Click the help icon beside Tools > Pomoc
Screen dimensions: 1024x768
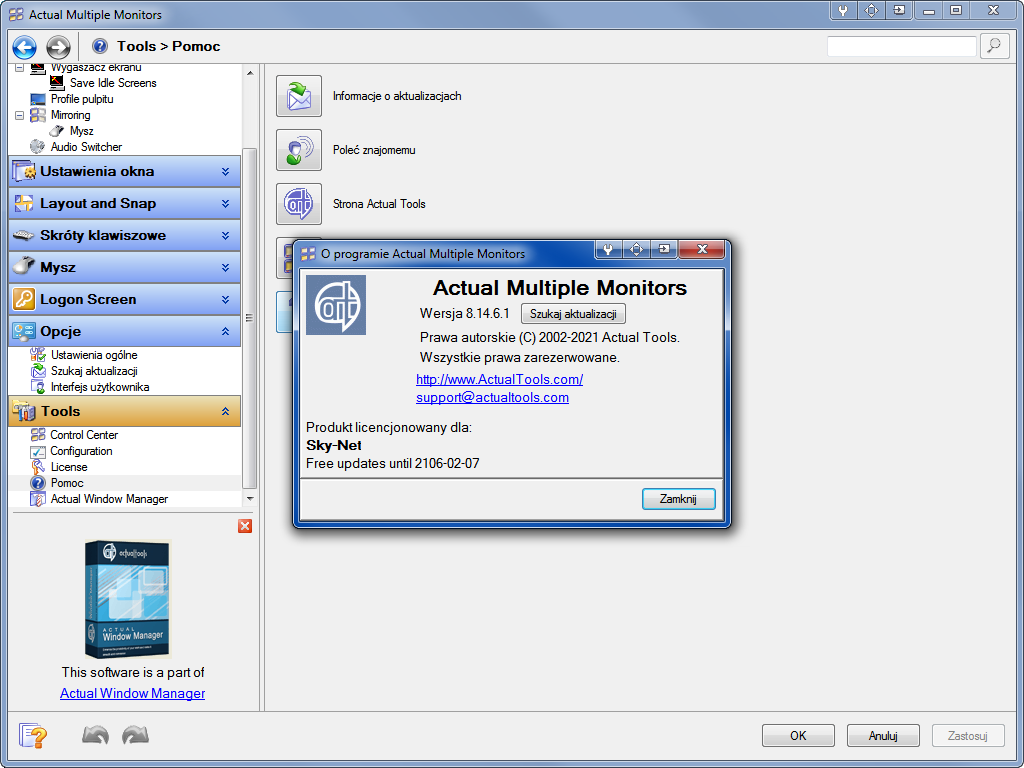tap(100, 46)
